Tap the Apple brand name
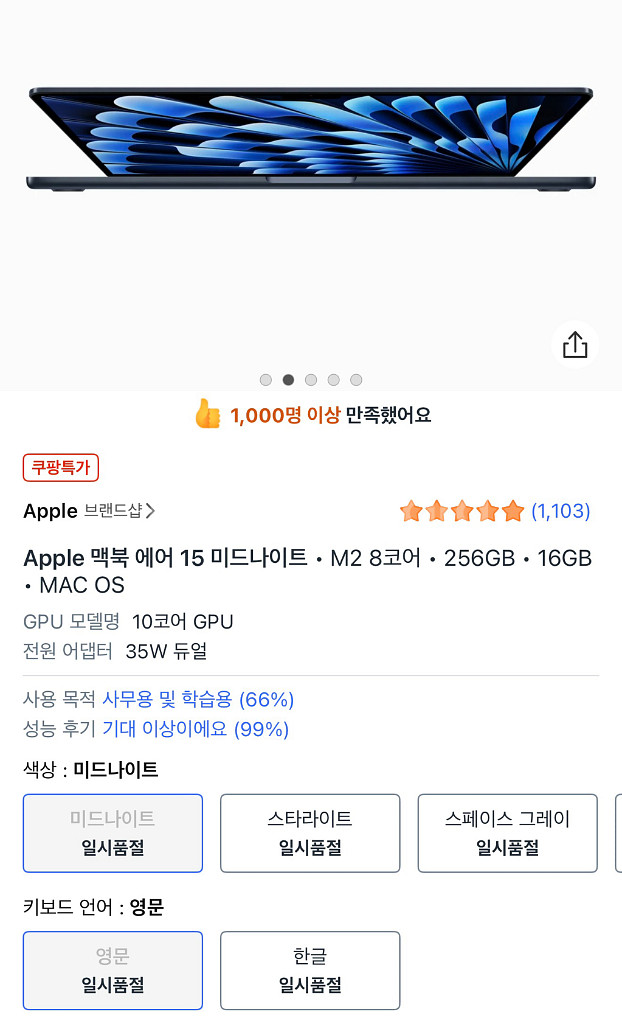The image size is (622, 1024). pyautogui.click(x=50, y=511)
